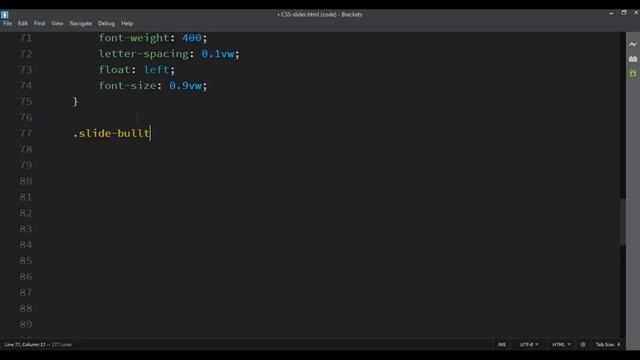This screenshot has width=640, height=360.
Task: Click line number 76 in the gutter
Action: pos(26,118)
